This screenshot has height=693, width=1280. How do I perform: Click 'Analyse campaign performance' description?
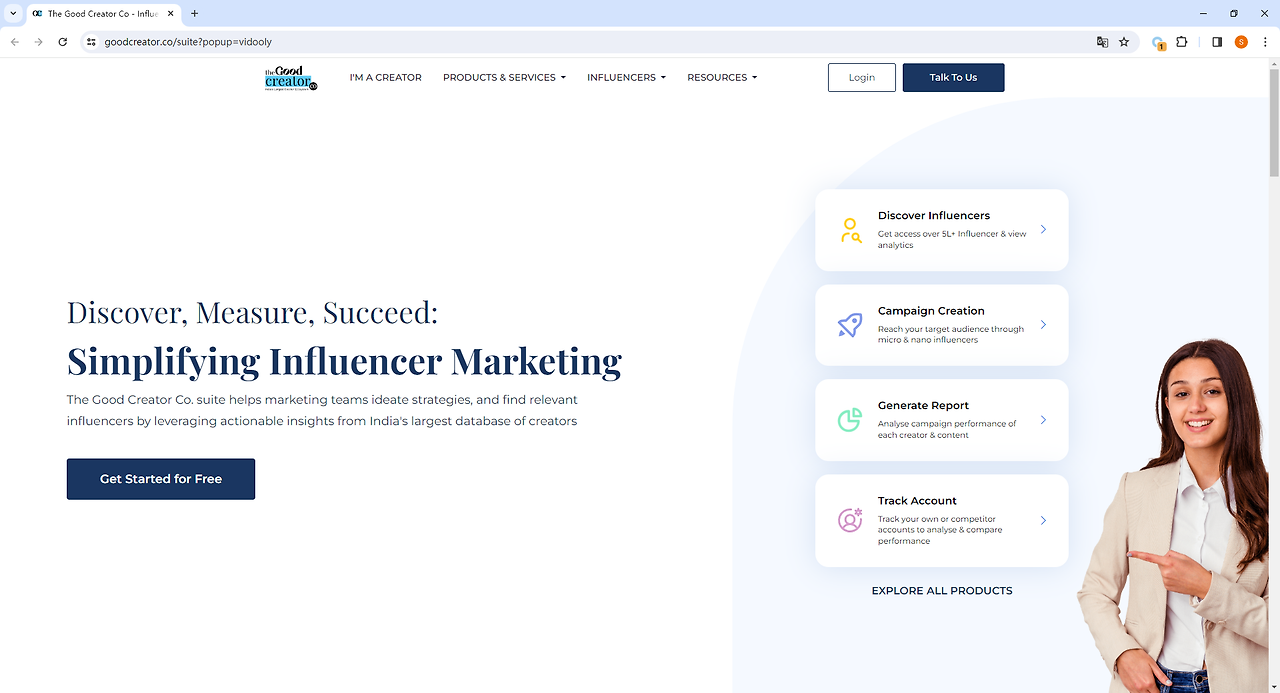pos(947,429)
